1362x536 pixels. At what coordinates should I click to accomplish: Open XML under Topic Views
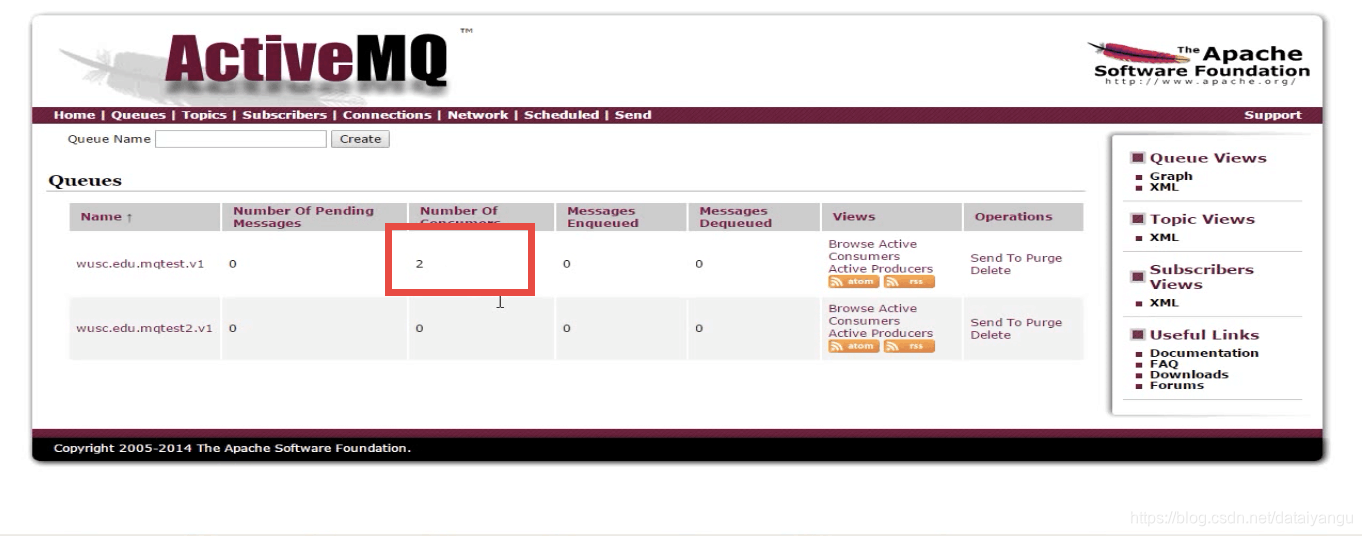click(x=1164, y=237)
